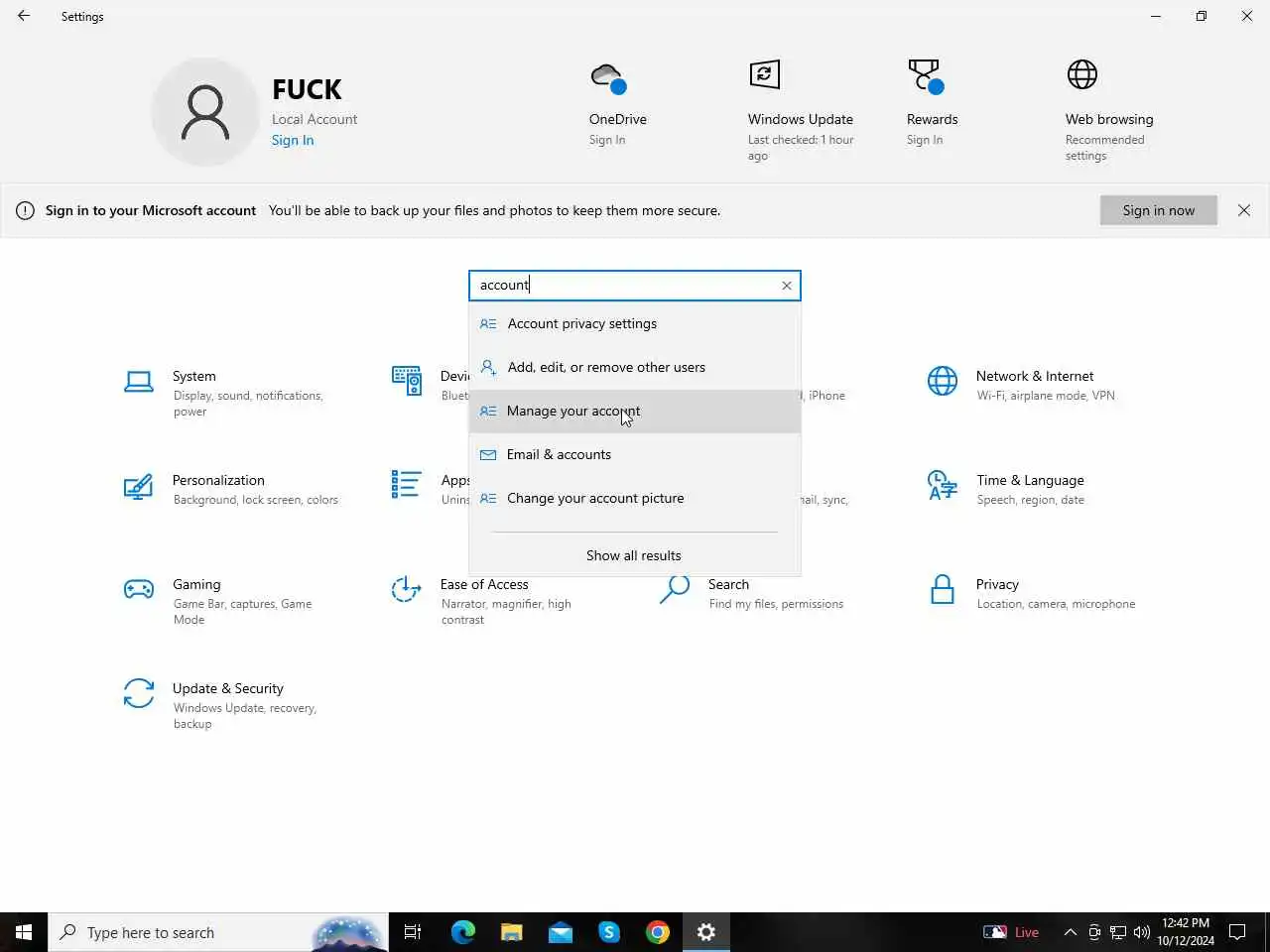The width and height of the screenshot is (1270, 952).
Task: Open the user profile avatar picture
Action: coord(205,112)
